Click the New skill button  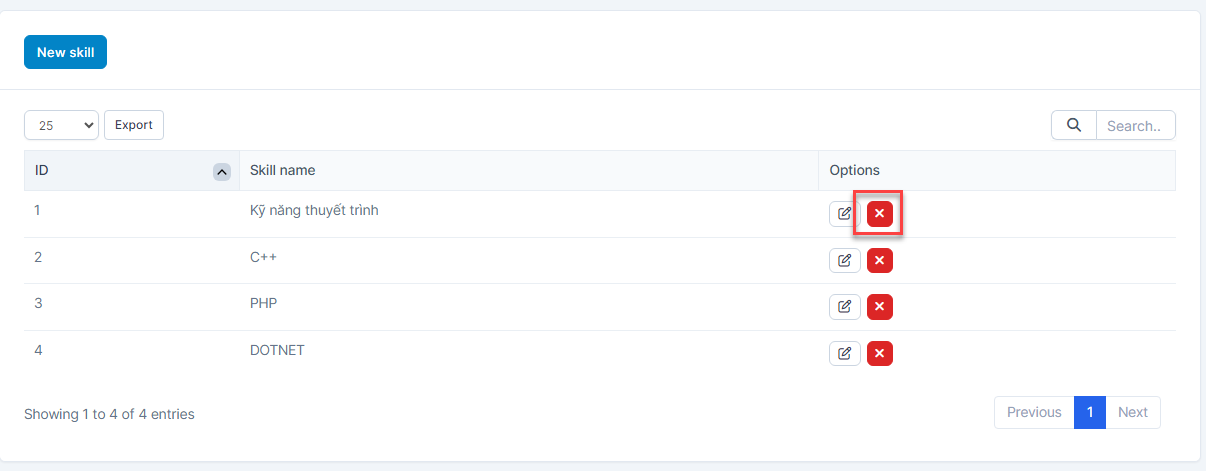click(65, 53)
